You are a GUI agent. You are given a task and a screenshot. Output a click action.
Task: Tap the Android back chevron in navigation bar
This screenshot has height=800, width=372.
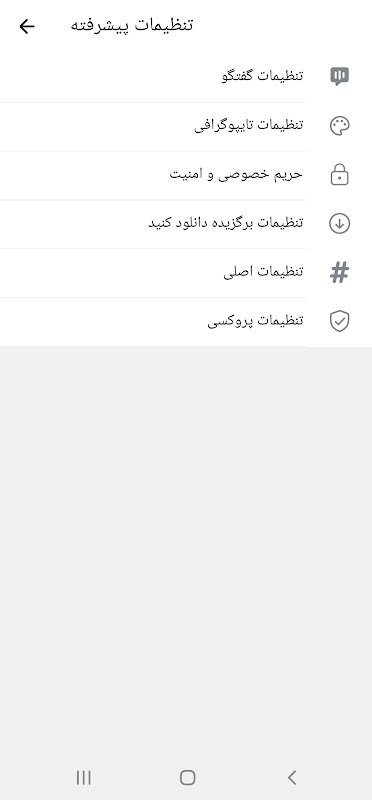tap(292, 778)
